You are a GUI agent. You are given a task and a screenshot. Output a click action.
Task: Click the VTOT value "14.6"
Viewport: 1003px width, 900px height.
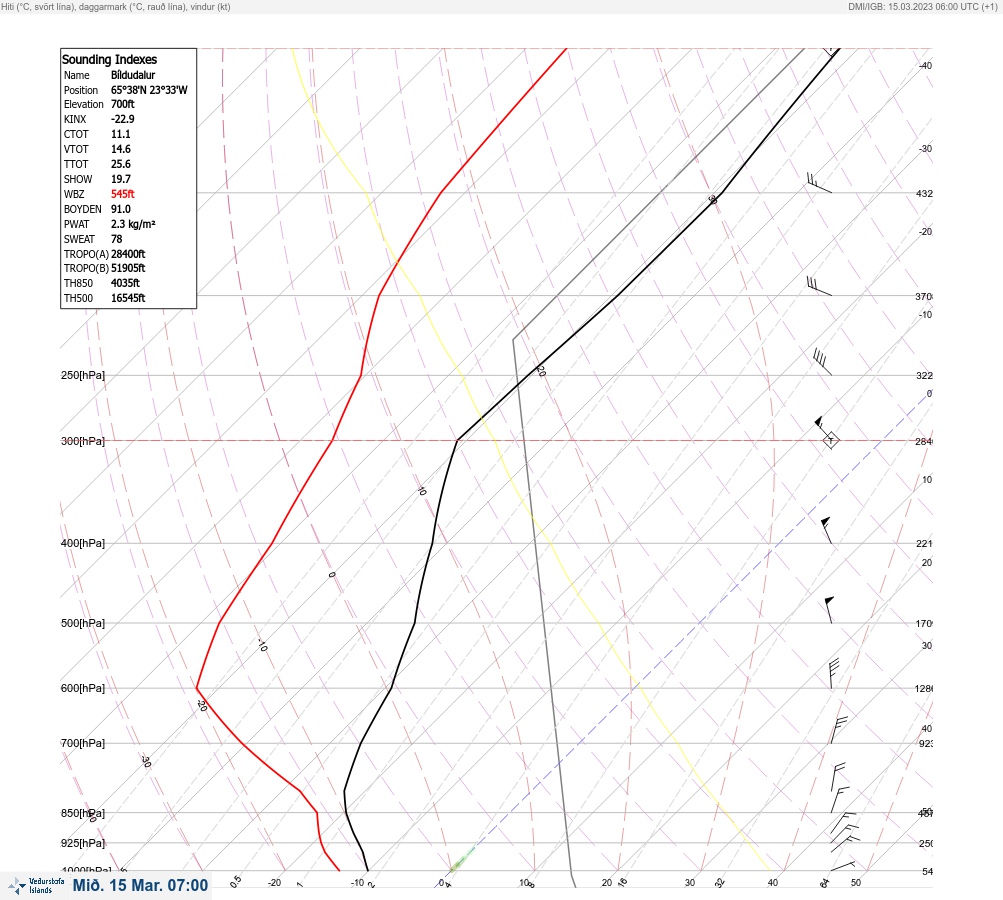(x=121, y=149)
